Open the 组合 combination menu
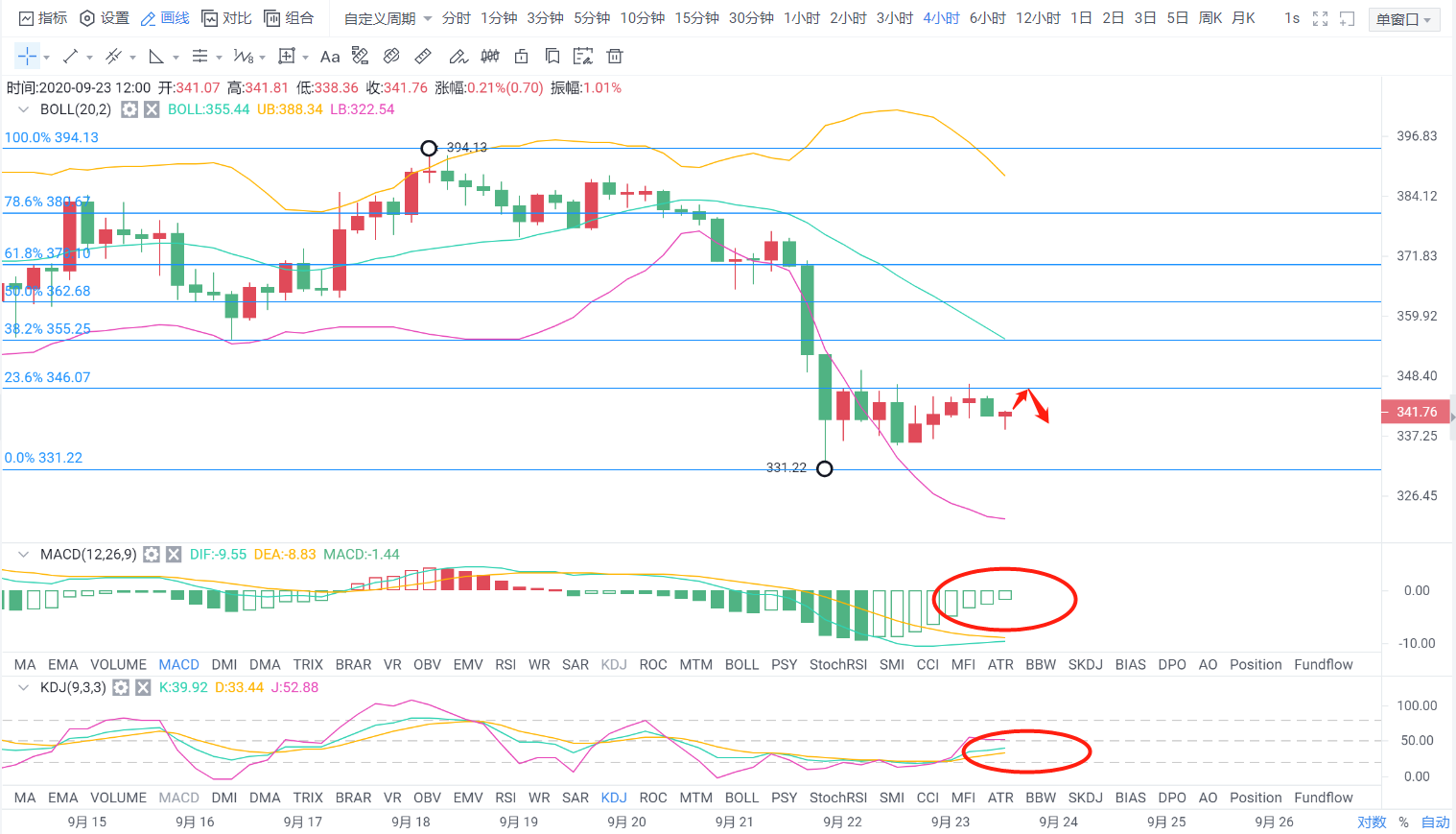 289,19
